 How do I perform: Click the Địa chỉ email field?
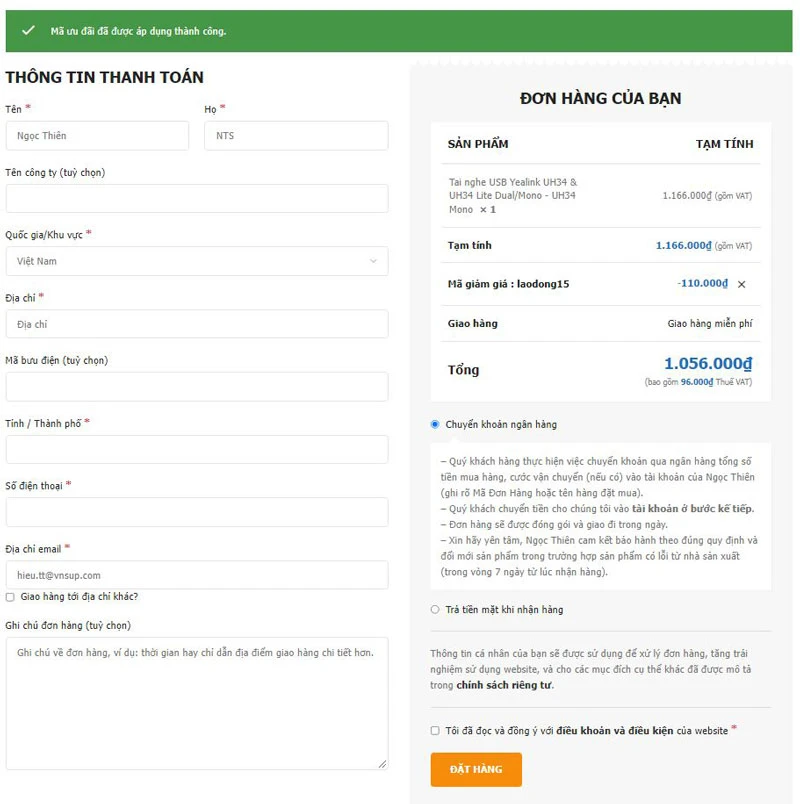[197, 575]
